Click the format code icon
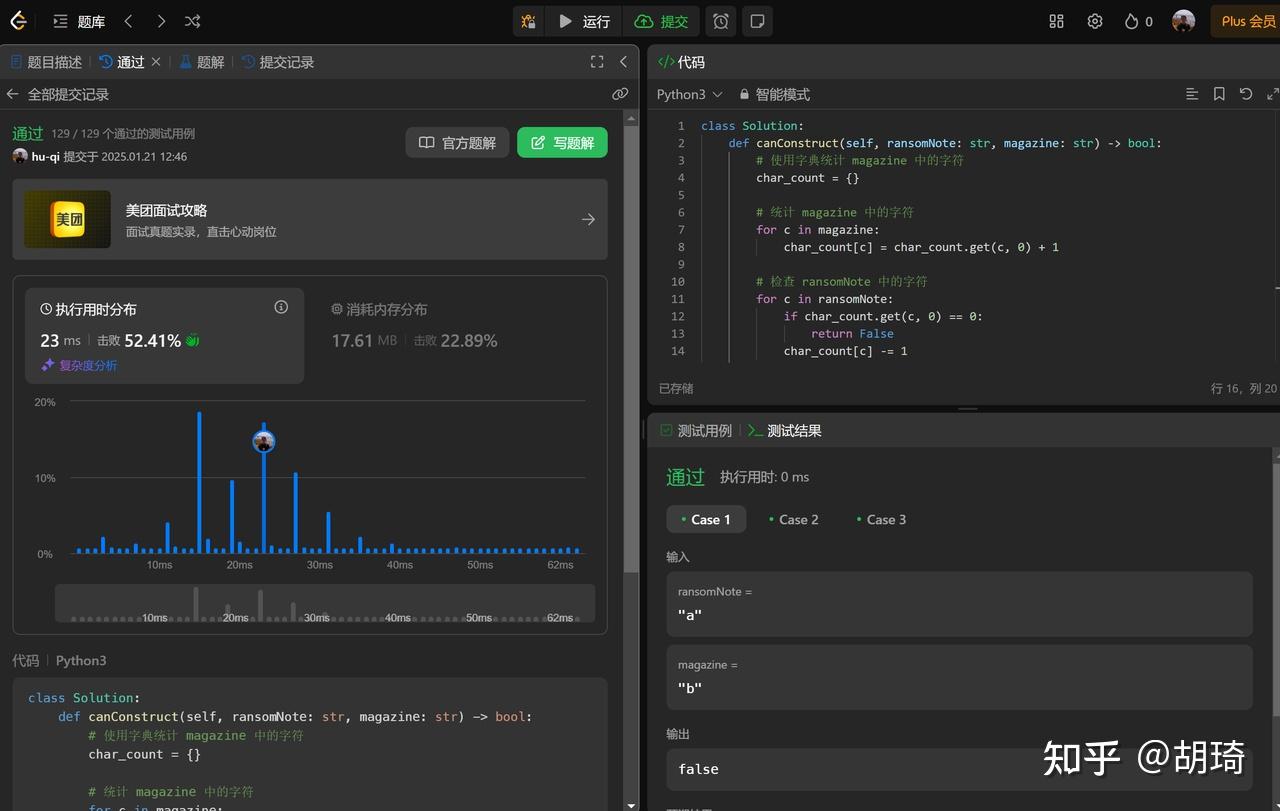Viewport: 1280px width, 811px height. 1192,94
